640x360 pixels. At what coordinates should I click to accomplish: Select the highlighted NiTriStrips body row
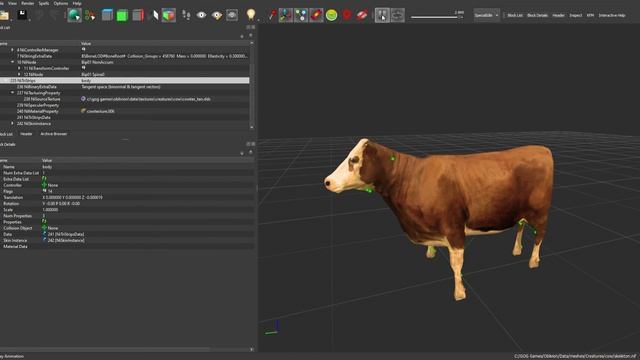[x=124, y=80]
